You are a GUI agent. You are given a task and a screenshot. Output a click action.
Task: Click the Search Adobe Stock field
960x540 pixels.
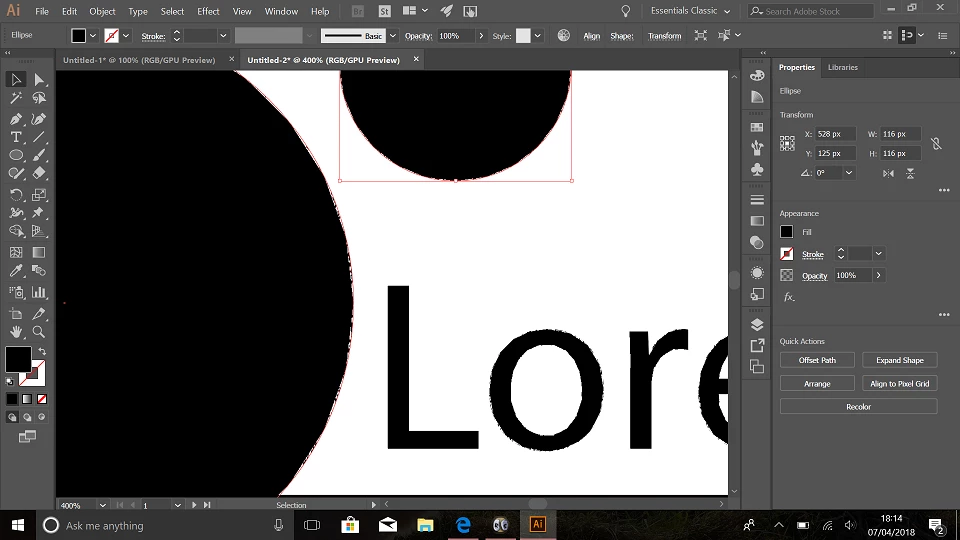tap(811, 11)
